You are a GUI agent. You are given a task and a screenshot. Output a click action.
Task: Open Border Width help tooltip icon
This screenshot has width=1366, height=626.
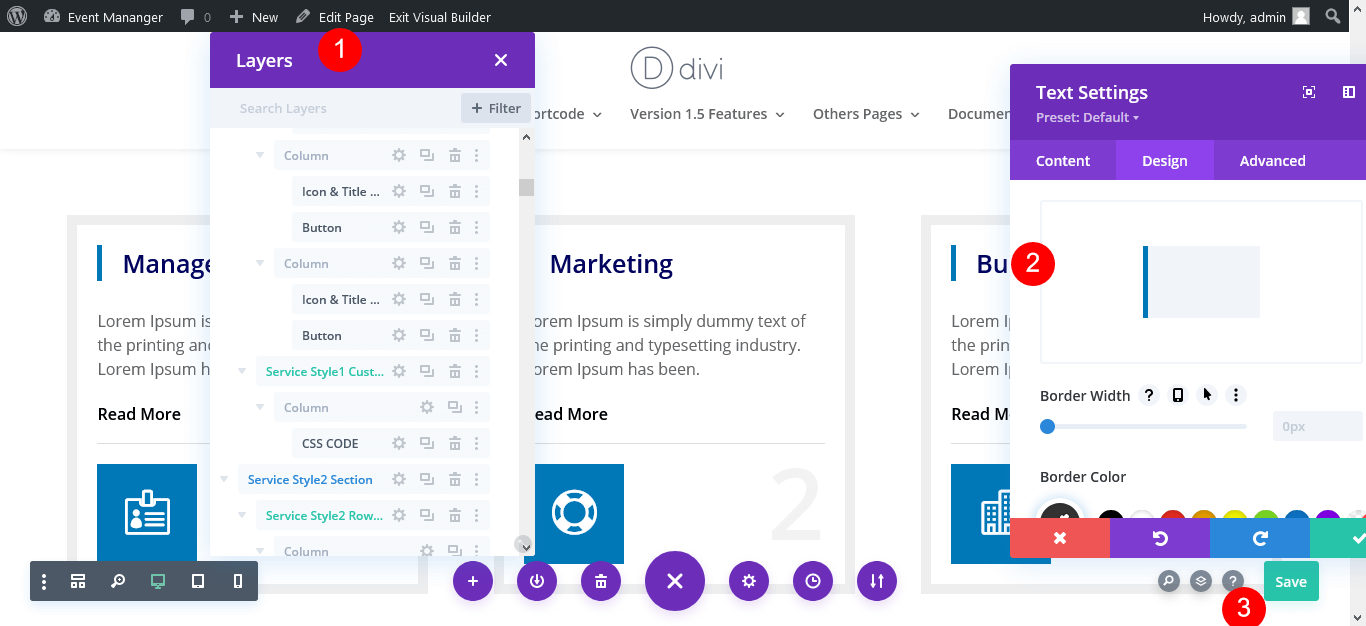coord(1149,395)
